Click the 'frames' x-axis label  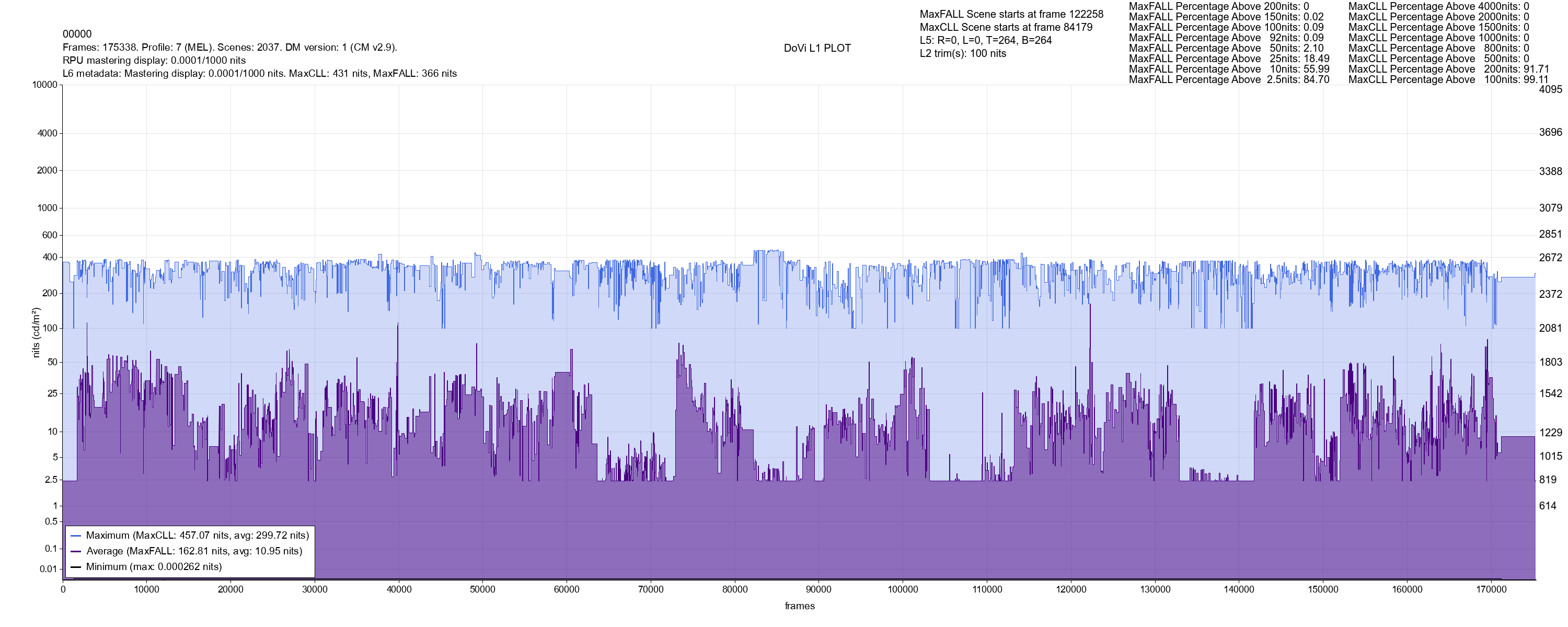pos(799,606)
